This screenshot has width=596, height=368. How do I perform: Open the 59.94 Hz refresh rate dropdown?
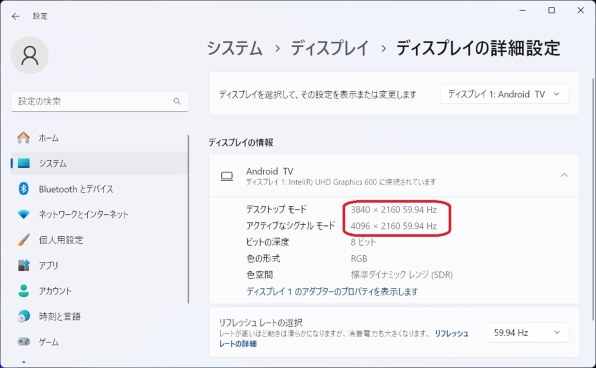tap(528, 332)
